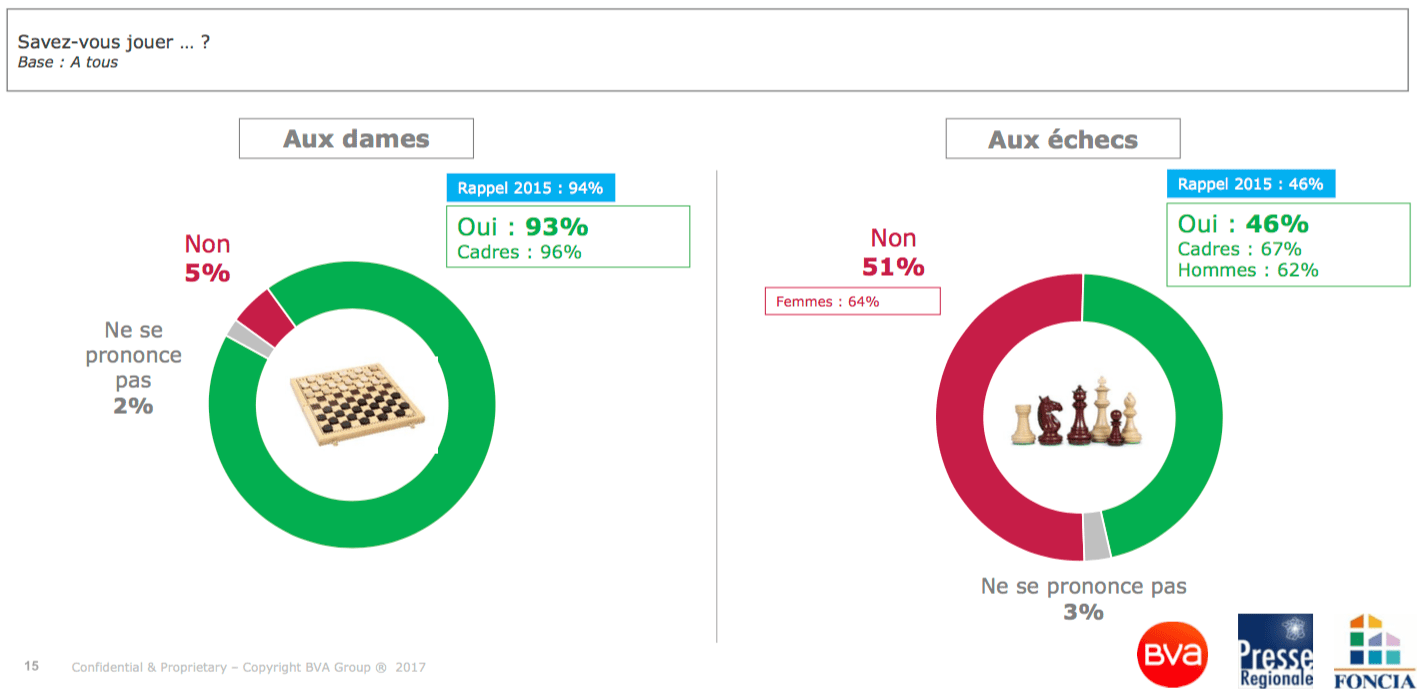Screen dimensions: 1419x695
Task: Click the checkers board image
Action: coord(357,404)
